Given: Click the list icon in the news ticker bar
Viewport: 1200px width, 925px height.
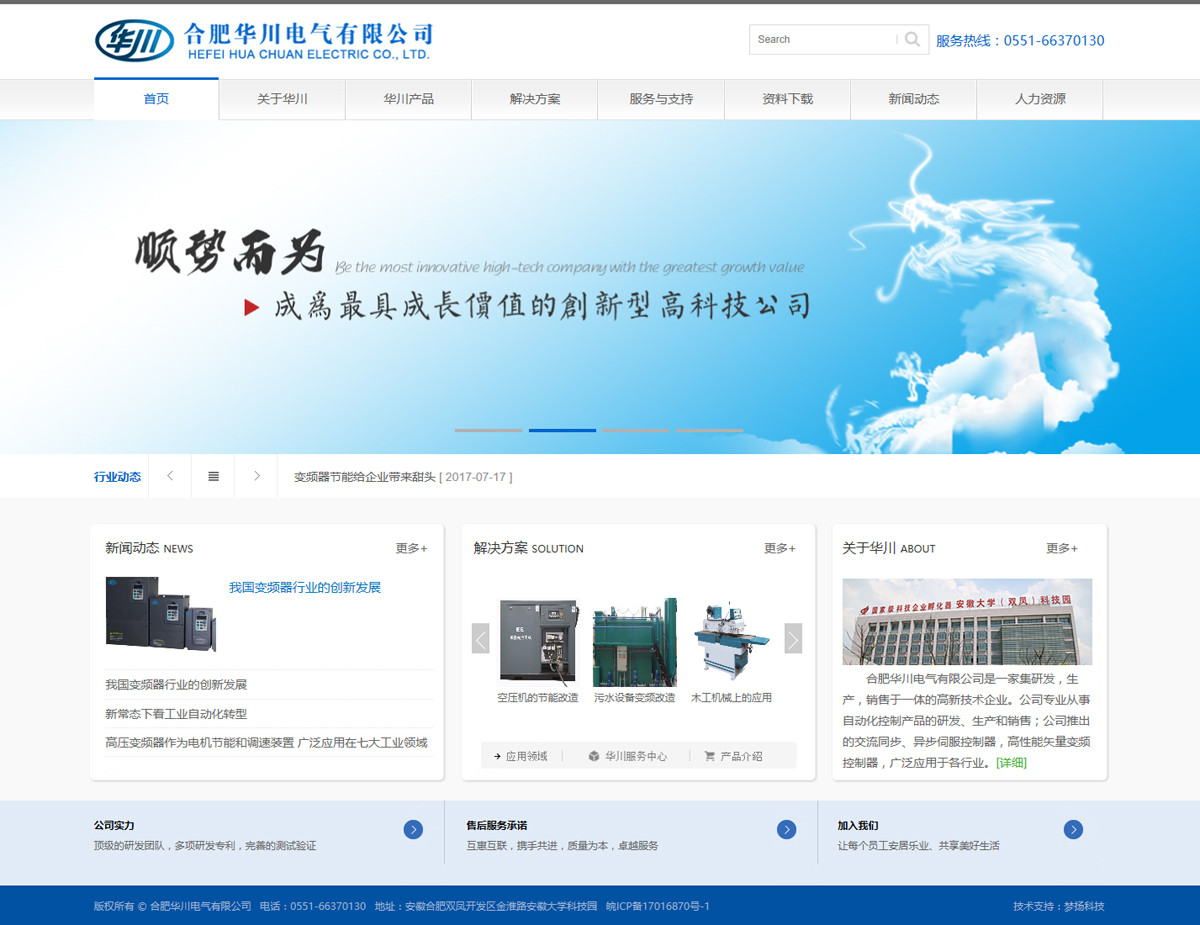Looking at the screenshot, I should [212, 476].
